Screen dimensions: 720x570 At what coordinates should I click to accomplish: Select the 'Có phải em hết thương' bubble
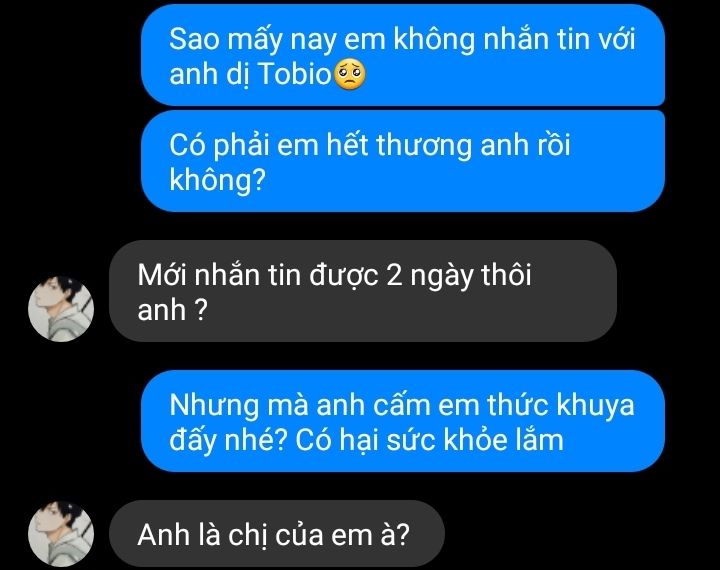pos(403,162)
